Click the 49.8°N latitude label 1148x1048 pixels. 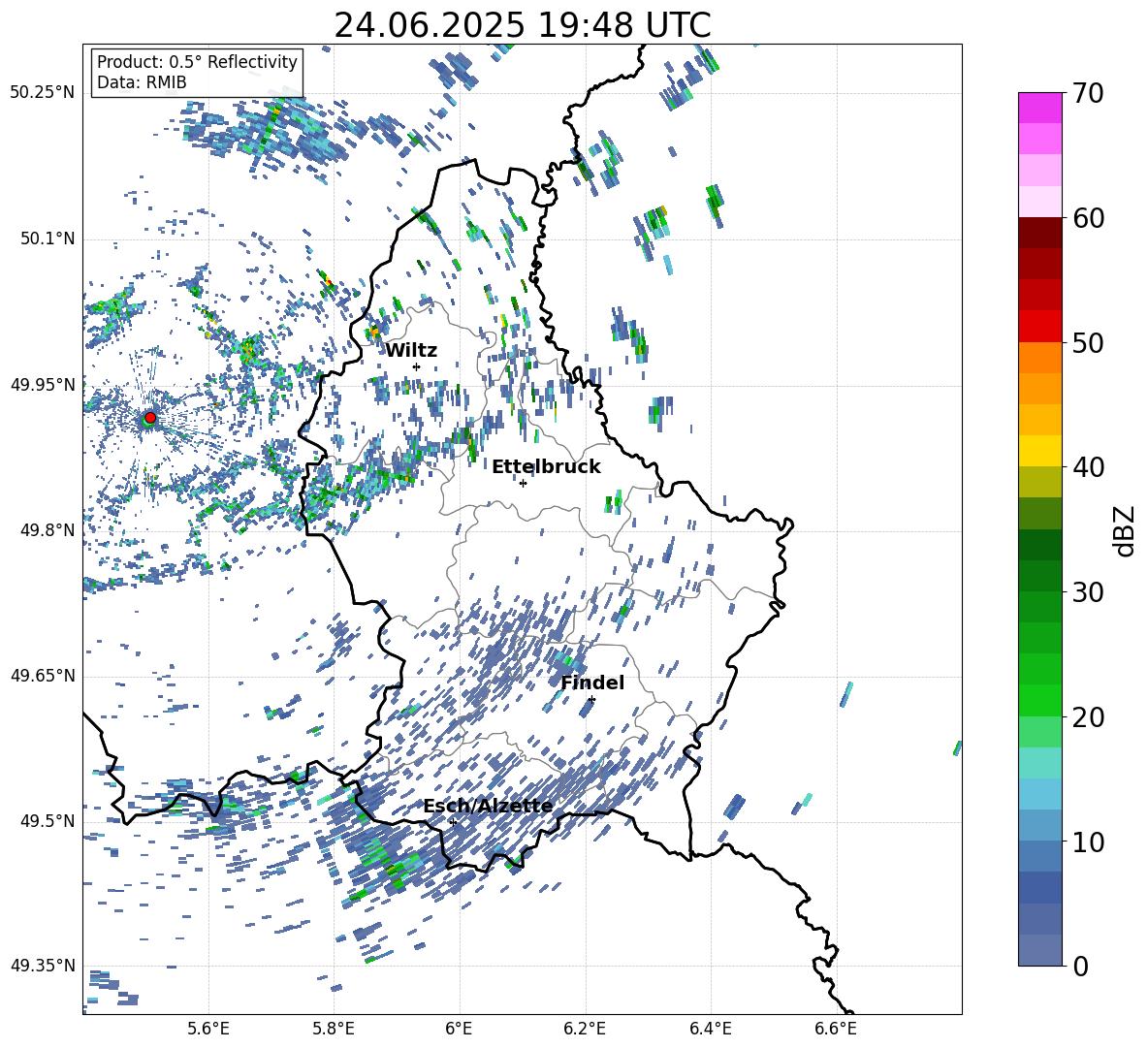pyautogui.click(x=47, y=530)
